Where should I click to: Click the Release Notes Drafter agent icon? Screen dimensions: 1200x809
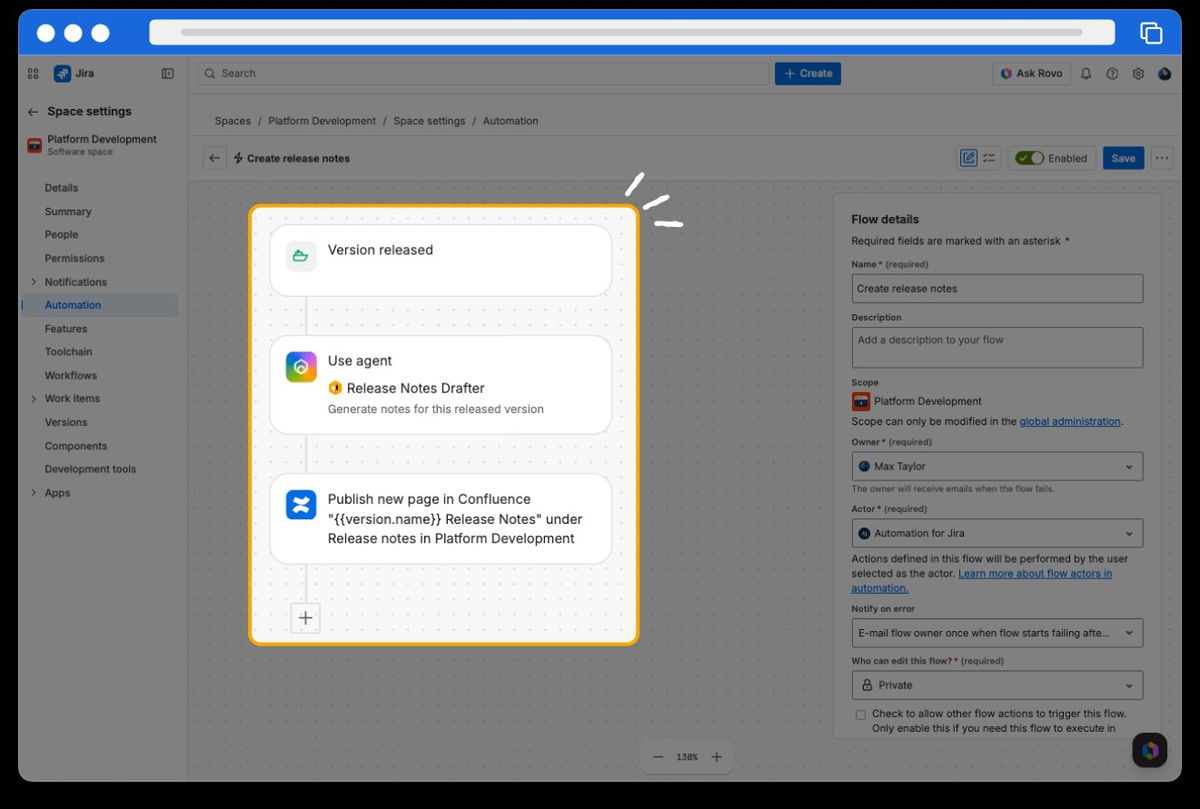[x=335, y=388]
